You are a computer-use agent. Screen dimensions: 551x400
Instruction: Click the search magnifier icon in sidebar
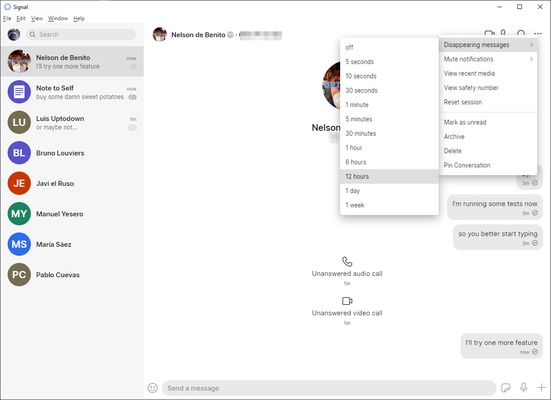coord(33,34)
